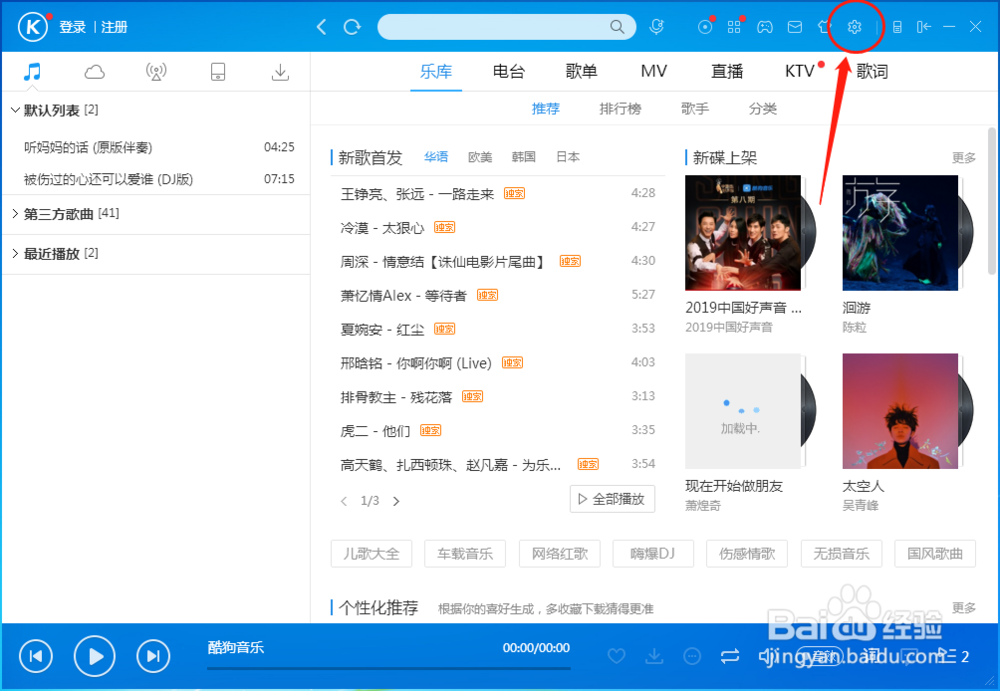
Task: Switch to mini mode icon
Action: pyautogui.click(x=923, y=27)
